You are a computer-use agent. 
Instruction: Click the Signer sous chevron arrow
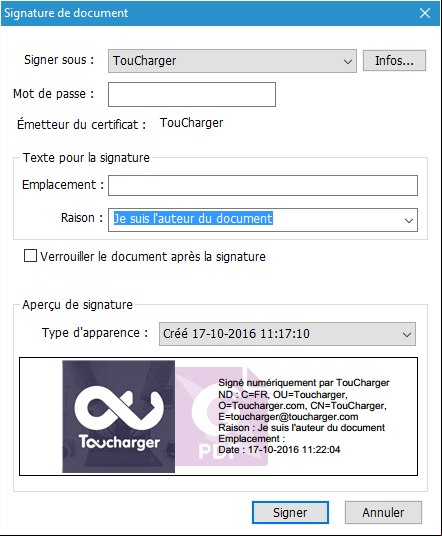pos(348,62)
